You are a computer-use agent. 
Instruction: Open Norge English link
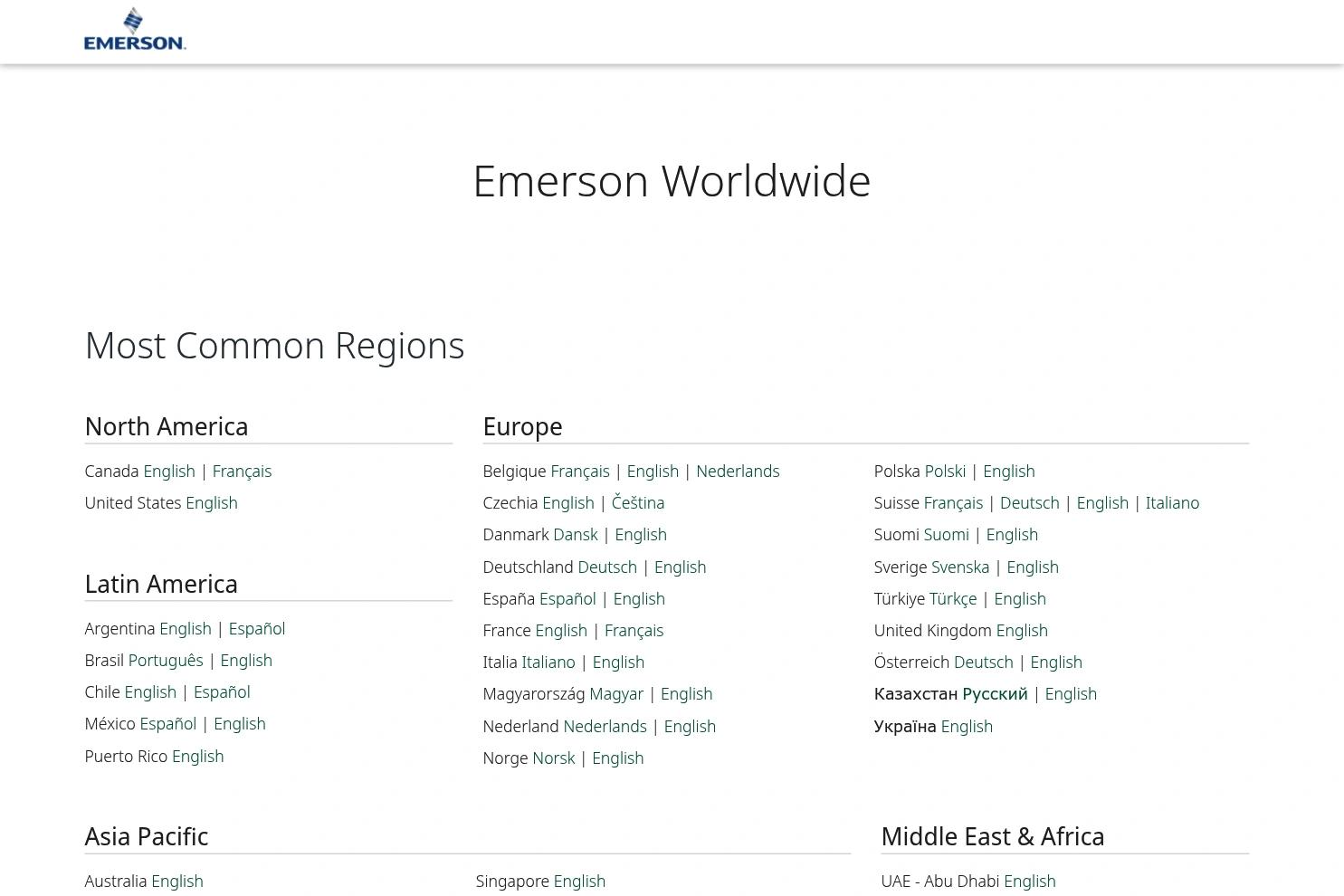pos(618,758)
